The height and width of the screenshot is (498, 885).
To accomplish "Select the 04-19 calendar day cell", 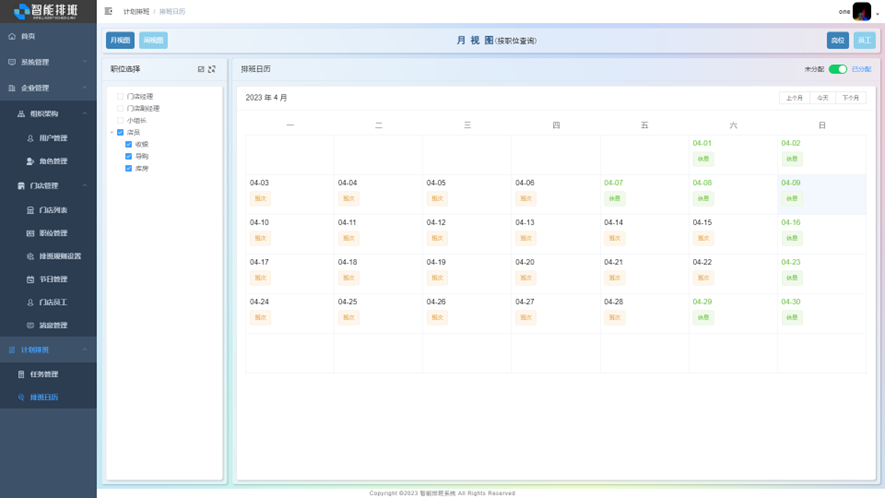I will click(x=467, y=274).
